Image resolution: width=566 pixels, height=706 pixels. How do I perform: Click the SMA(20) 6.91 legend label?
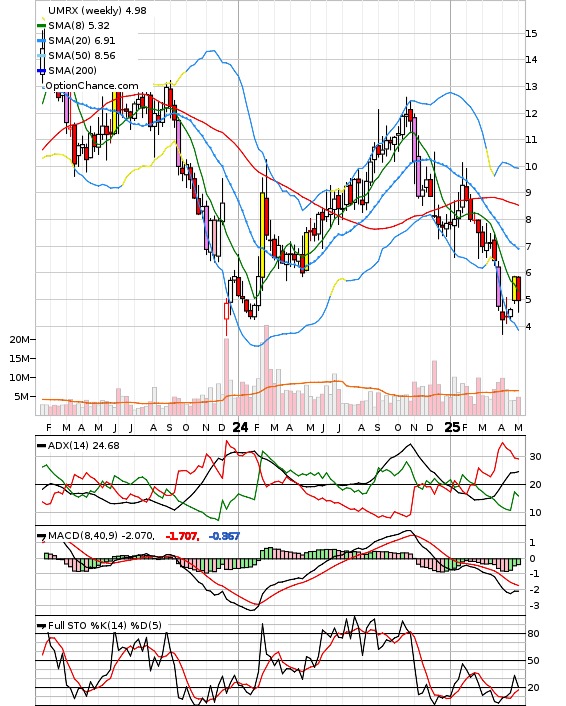pyautogui.click(x=82, y=41)
